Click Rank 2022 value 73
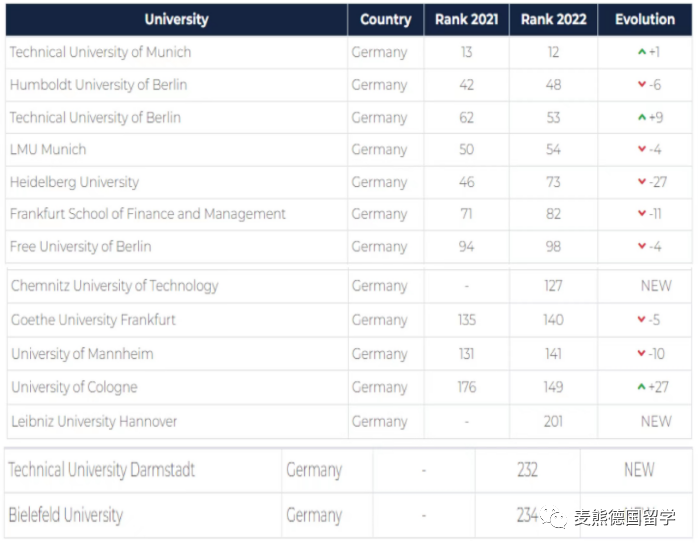The width and height of the screenshot is (698, 549). 553,182
